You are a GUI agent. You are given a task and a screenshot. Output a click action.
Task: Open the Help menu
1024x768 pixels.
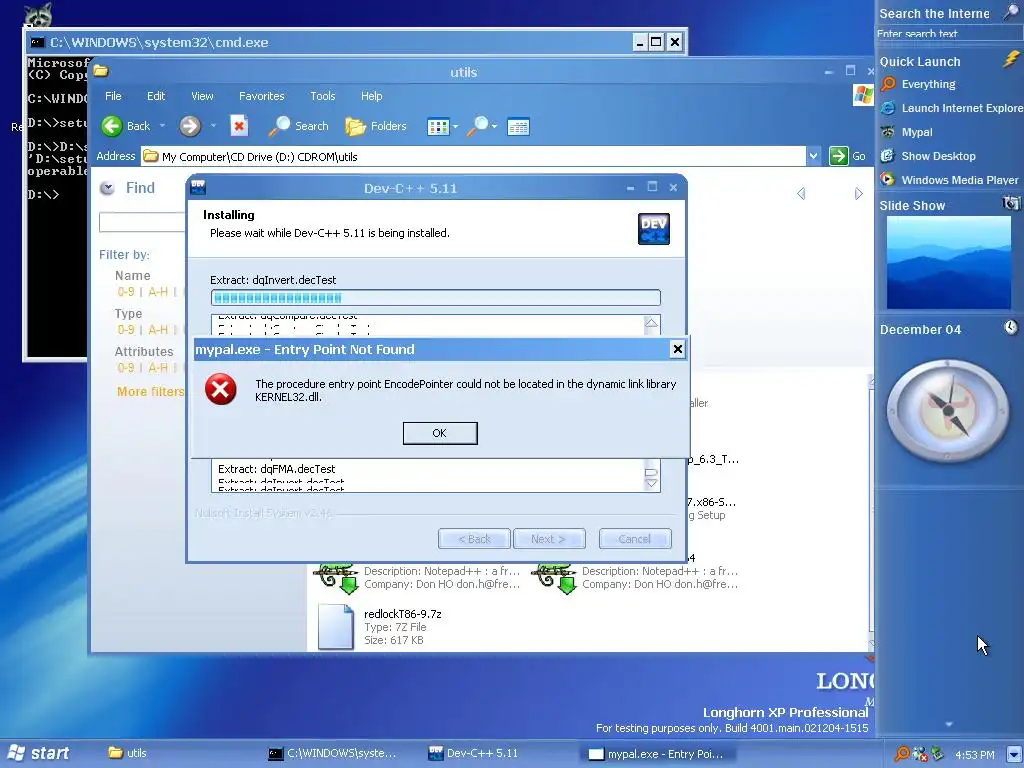(372, 96)
